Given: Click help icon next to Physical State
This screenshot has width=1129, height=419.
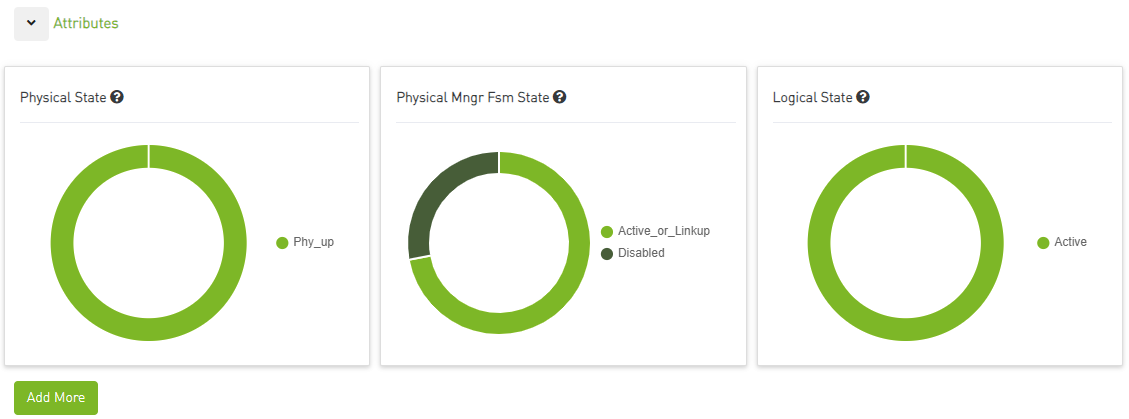Looking at the screenshot, I should [117, 98].
